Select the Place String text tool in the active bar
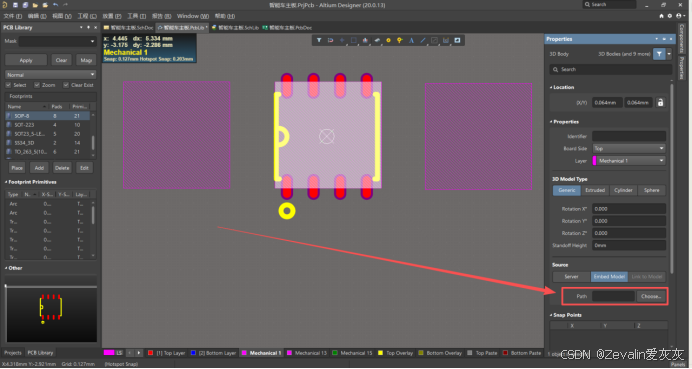This screenshot has width=692, height=369. [x=411, y=40]
